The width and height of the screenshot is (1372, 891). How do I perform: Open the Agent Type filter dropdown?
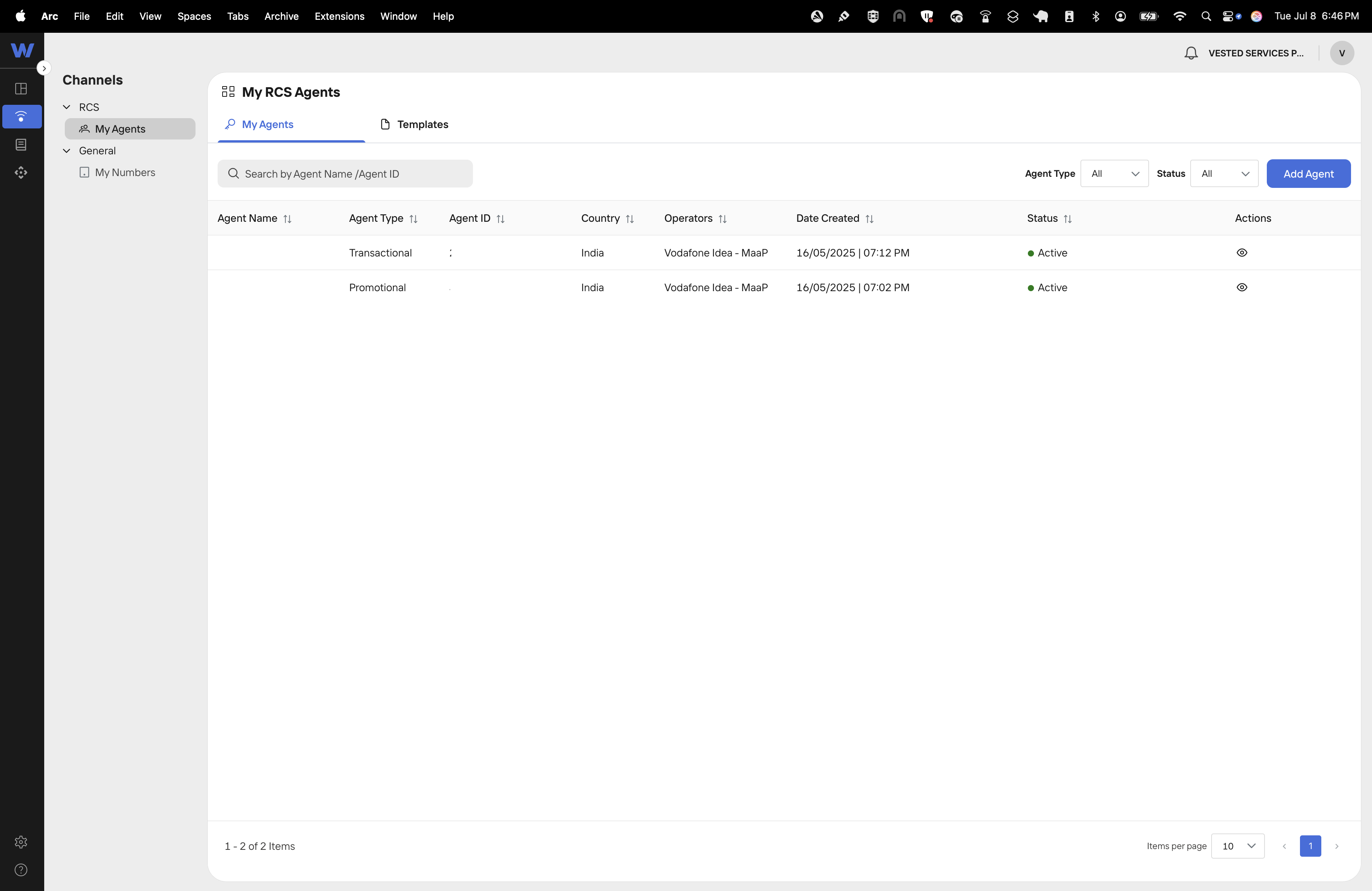click(x=1114, y=173)
